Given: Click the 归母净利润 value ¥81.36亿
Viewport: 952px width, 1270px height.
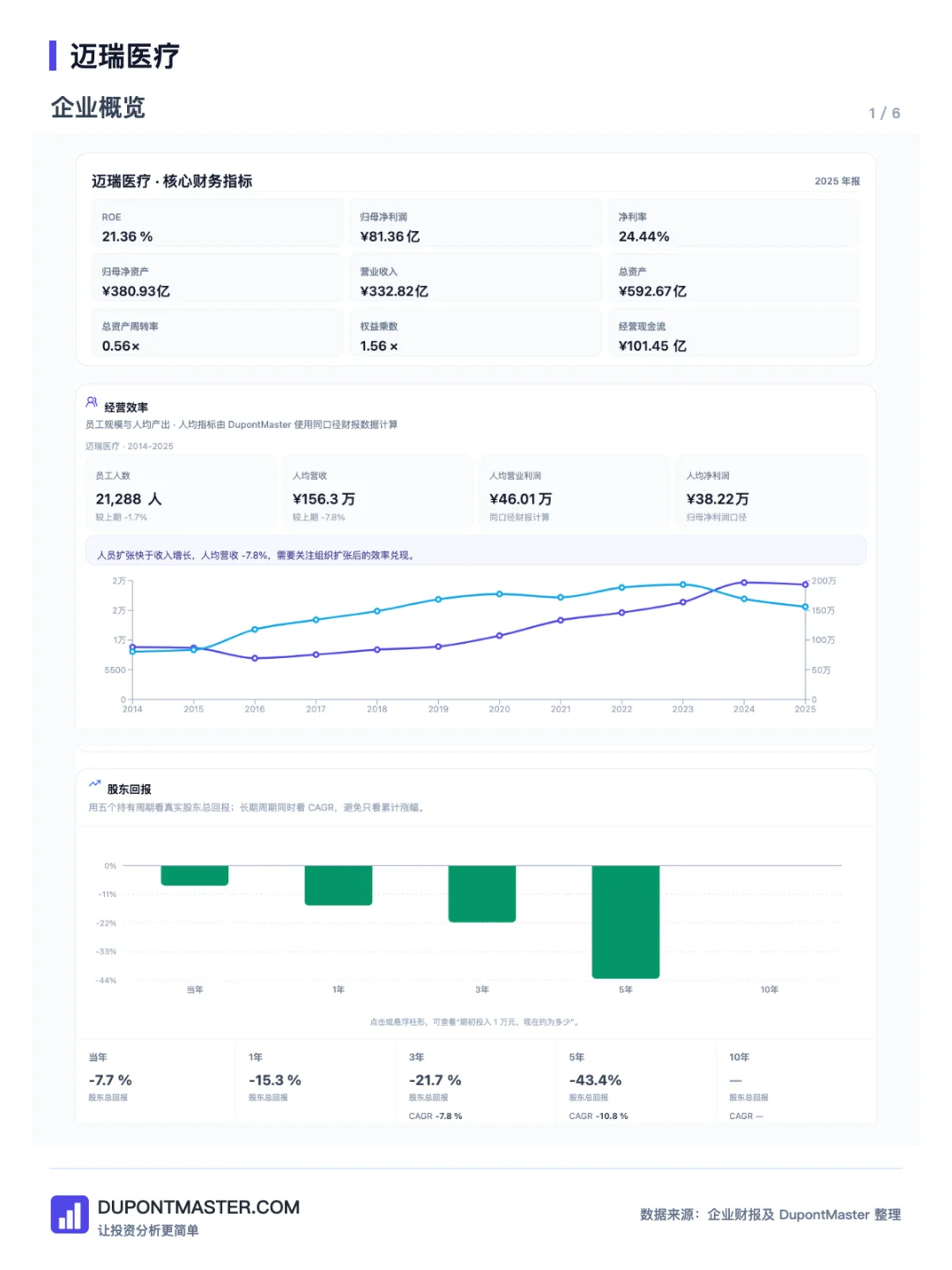Looking at the screenshot, I should pyautogui.click(x=390, y=236).
